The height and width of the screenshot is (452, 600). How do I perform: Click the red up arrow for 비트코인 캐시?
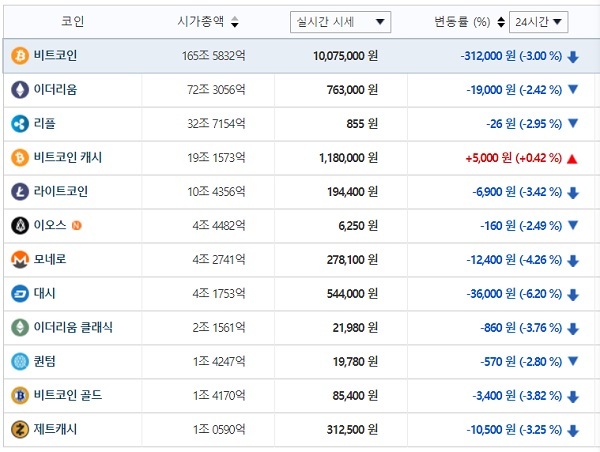pyautogui.click(x=572, y=158)
